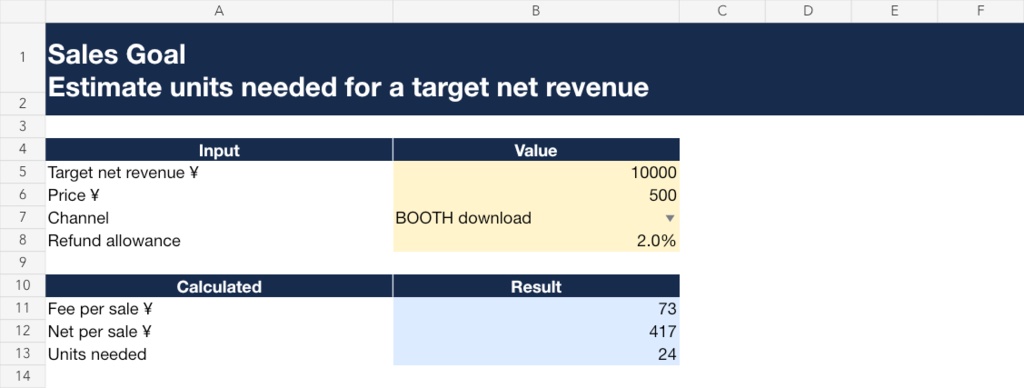Select the 'Net per sale ¥' label cell

(x=219, y=331)
